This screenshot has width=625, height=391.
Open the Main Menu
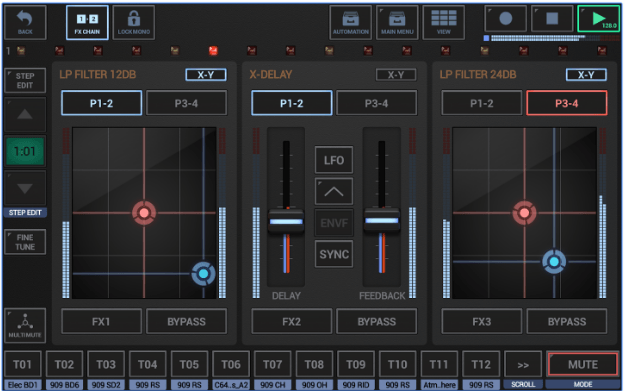coord(397,23)
